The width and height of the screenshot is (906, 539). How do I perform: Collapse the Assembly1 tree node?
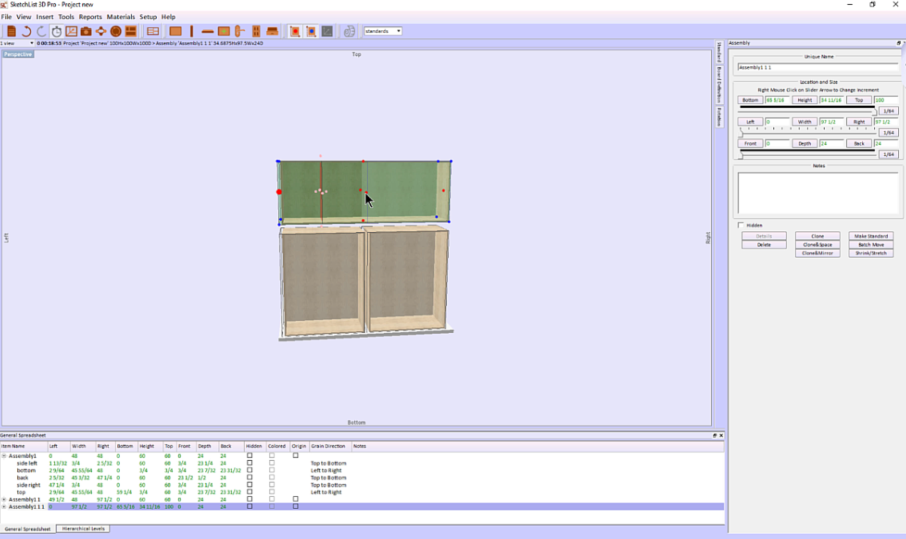4,456
